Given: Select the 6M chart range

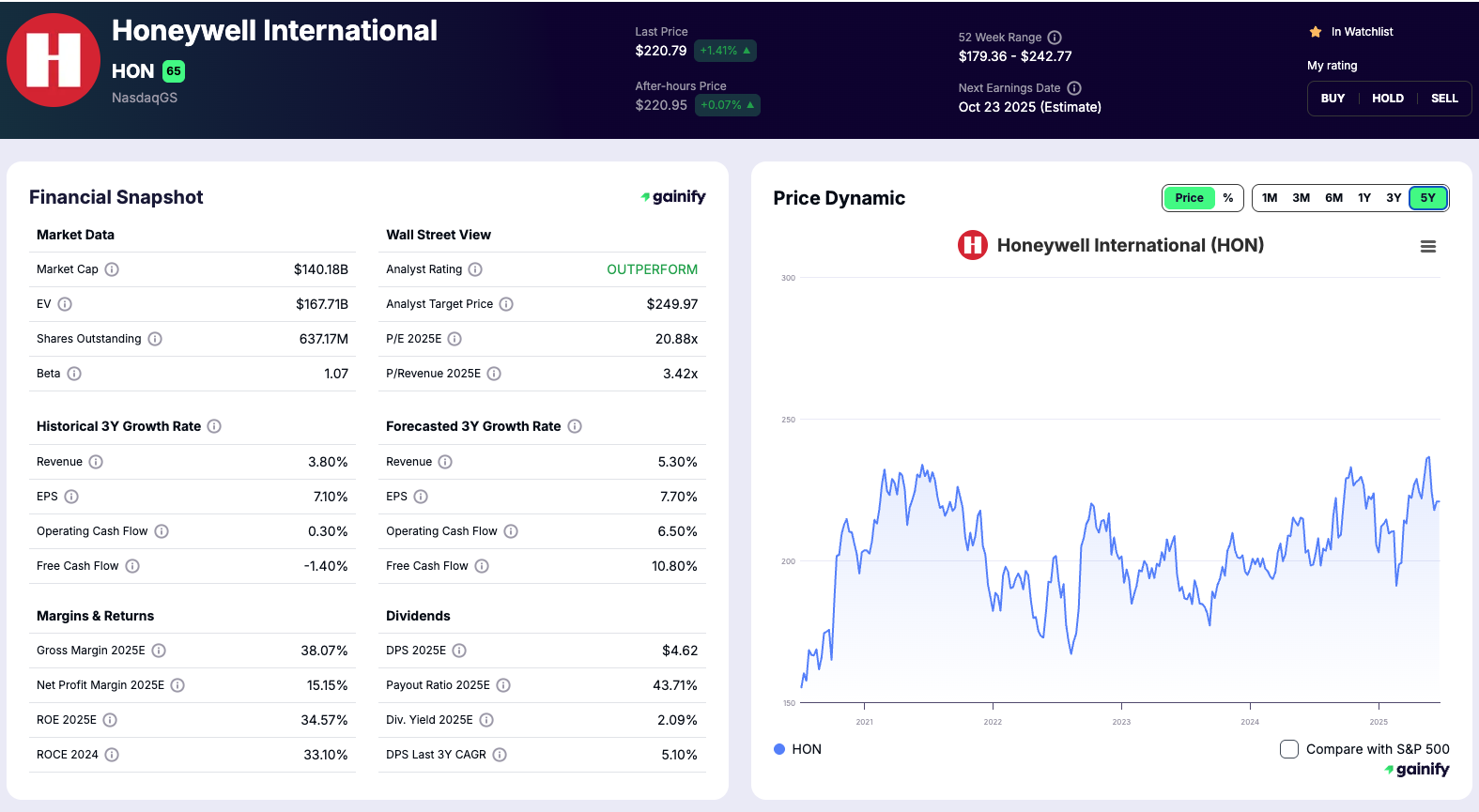Looking at the screenshot, I should [x=1333, y=198].
